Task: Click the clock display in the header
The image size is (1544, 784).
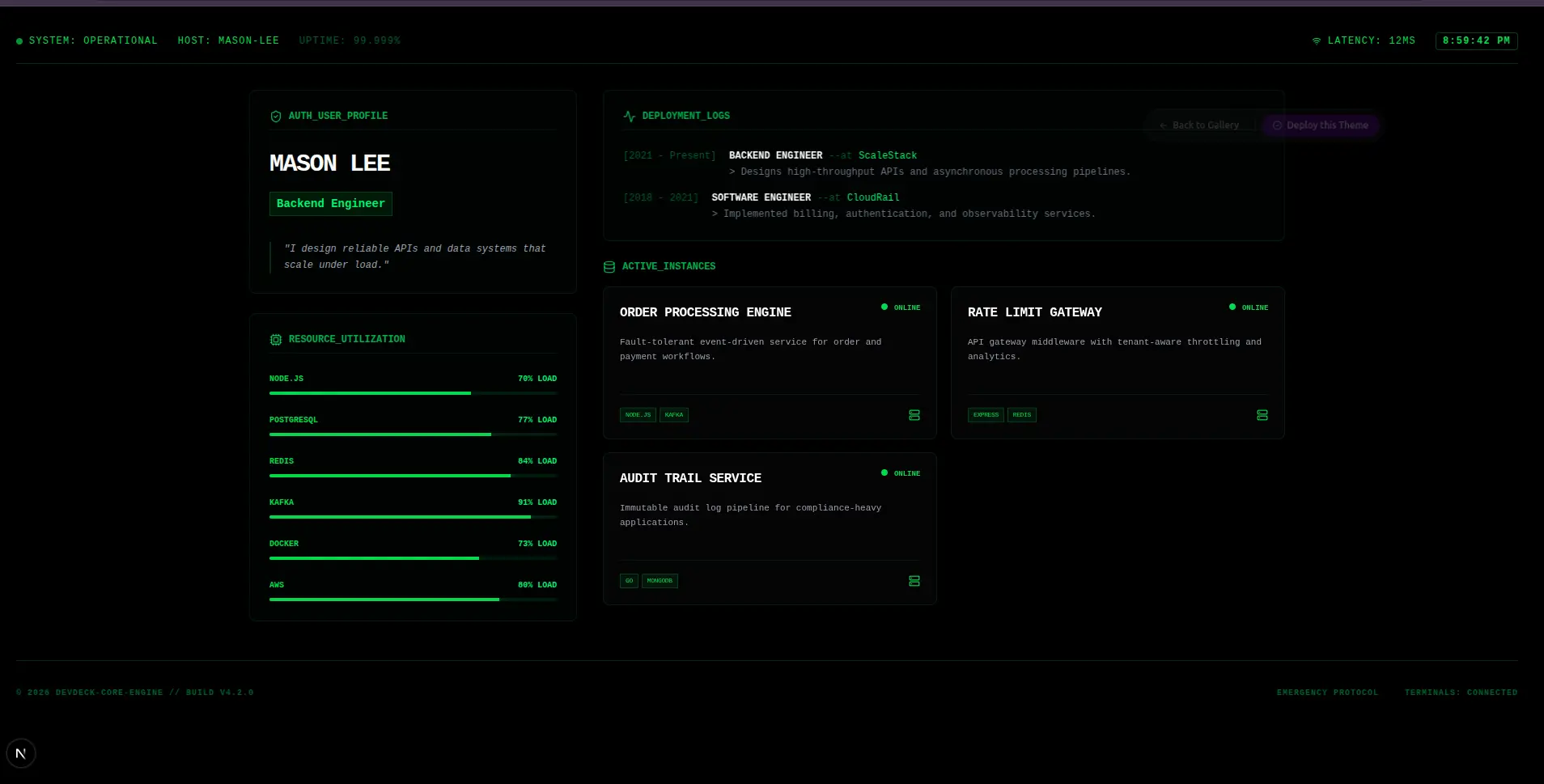Action: click(x=1476, y=40)
